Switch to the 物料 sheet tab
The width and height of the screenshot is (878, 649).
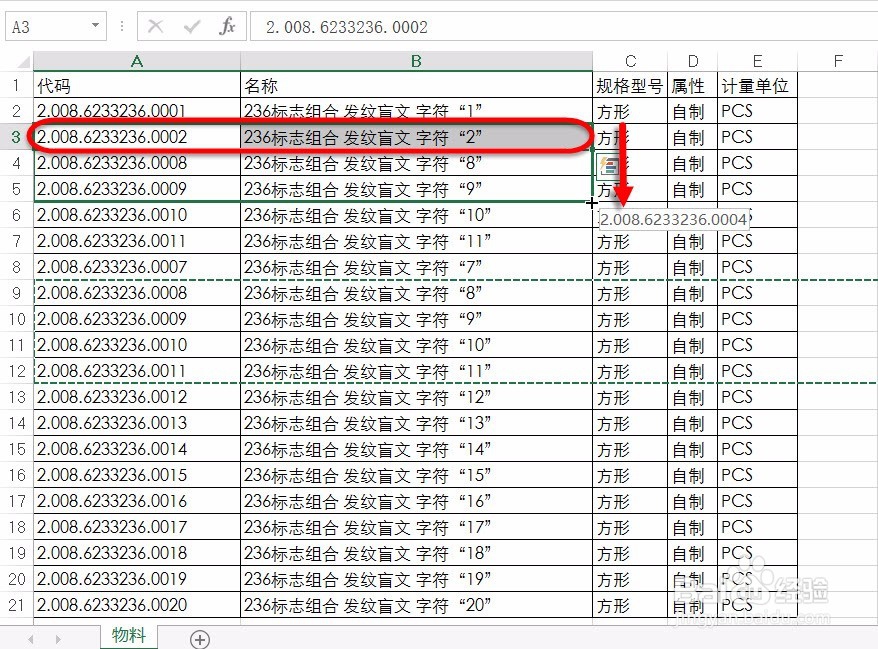tap(128, 634)
